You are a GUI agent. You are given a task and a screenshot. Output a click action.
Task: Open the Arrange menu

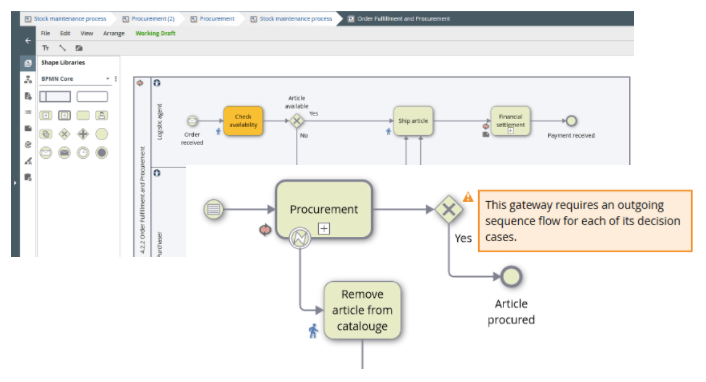click(113, 33)
